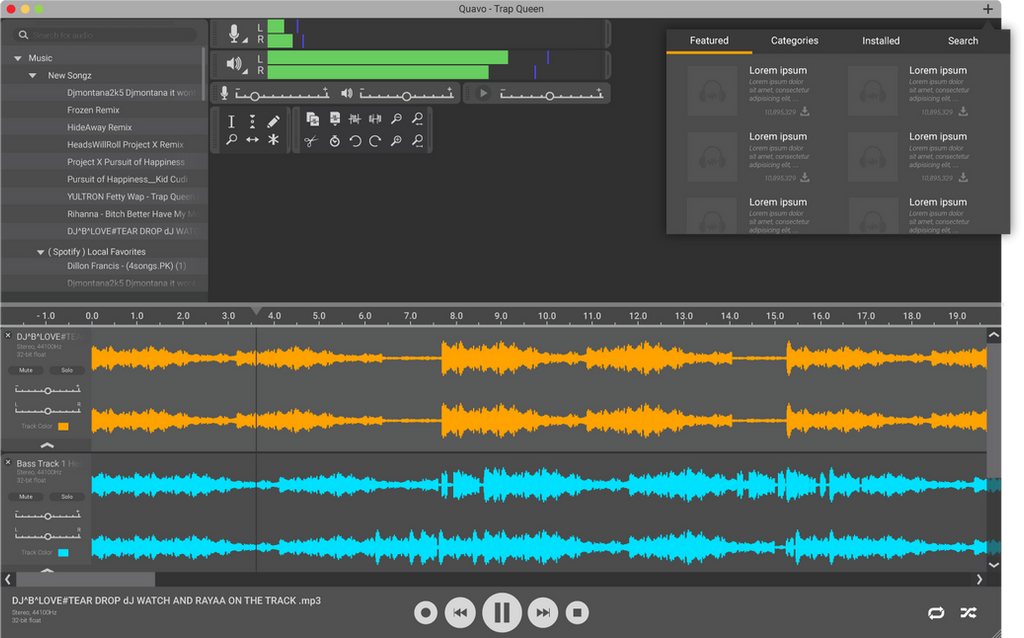Image resolution: width=1024 pixels, height=638 pixels.
Task: Click the scissors Cut icon
Action: coord(311,141)
